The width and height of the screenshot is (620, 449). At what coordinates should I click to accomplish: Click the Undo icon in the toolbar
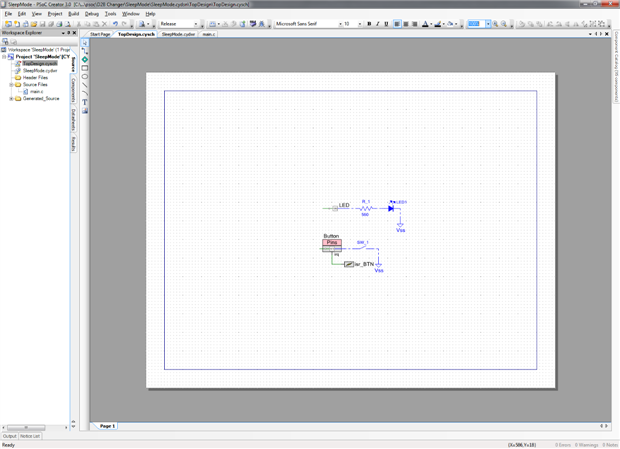[115, 24]
